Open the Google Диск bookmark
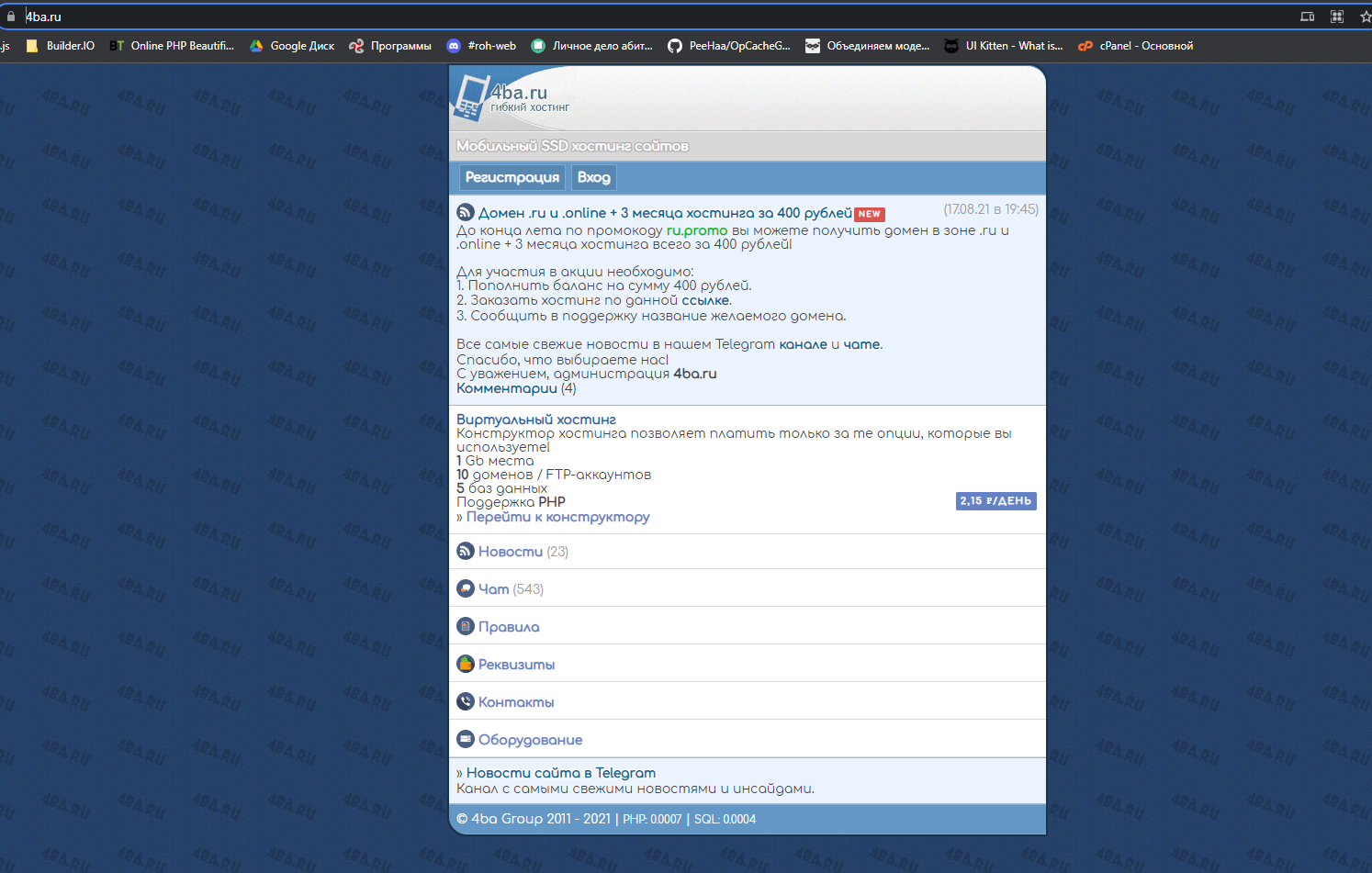 point(292,46)
